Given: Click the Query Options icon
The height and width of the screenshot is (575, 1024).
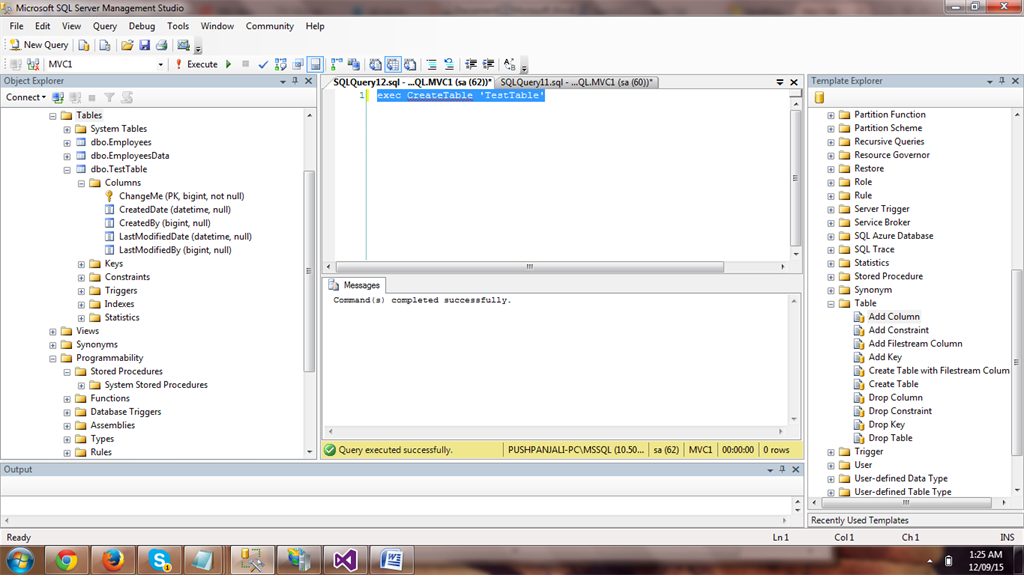Looking at the screenshot, I should [298, 64].
